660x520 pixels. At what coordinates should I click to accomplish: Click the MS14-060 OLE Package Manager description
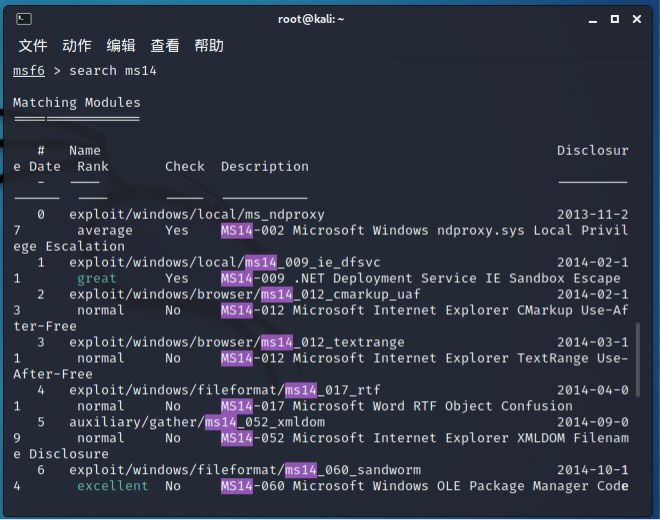pos(425,486)
